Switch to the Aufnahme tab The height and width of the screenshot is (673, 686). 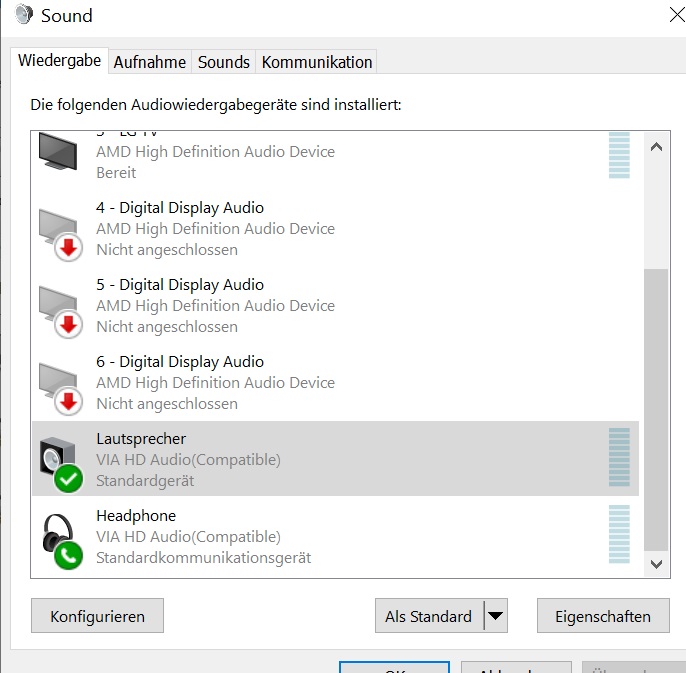click(x=150, y=62)
